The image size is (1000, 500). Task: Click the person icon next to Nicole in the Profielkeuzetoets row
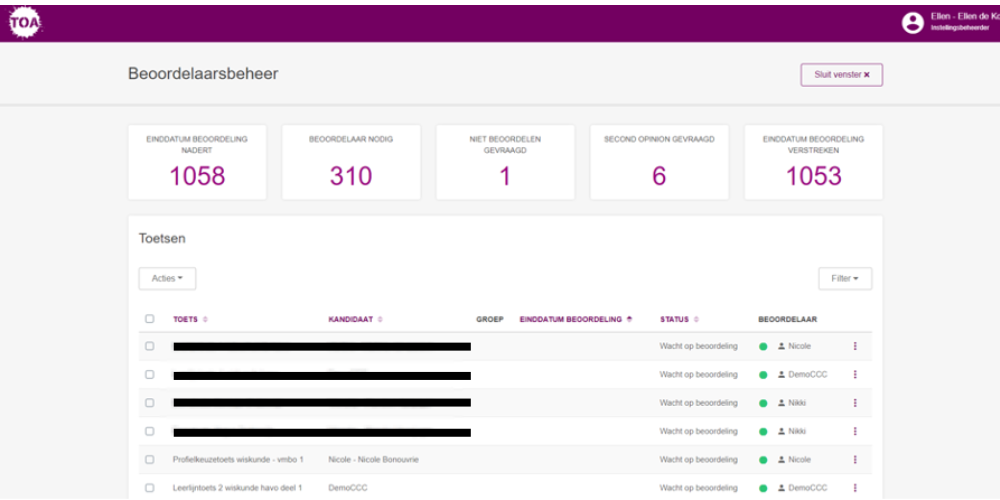pos(781,459)
